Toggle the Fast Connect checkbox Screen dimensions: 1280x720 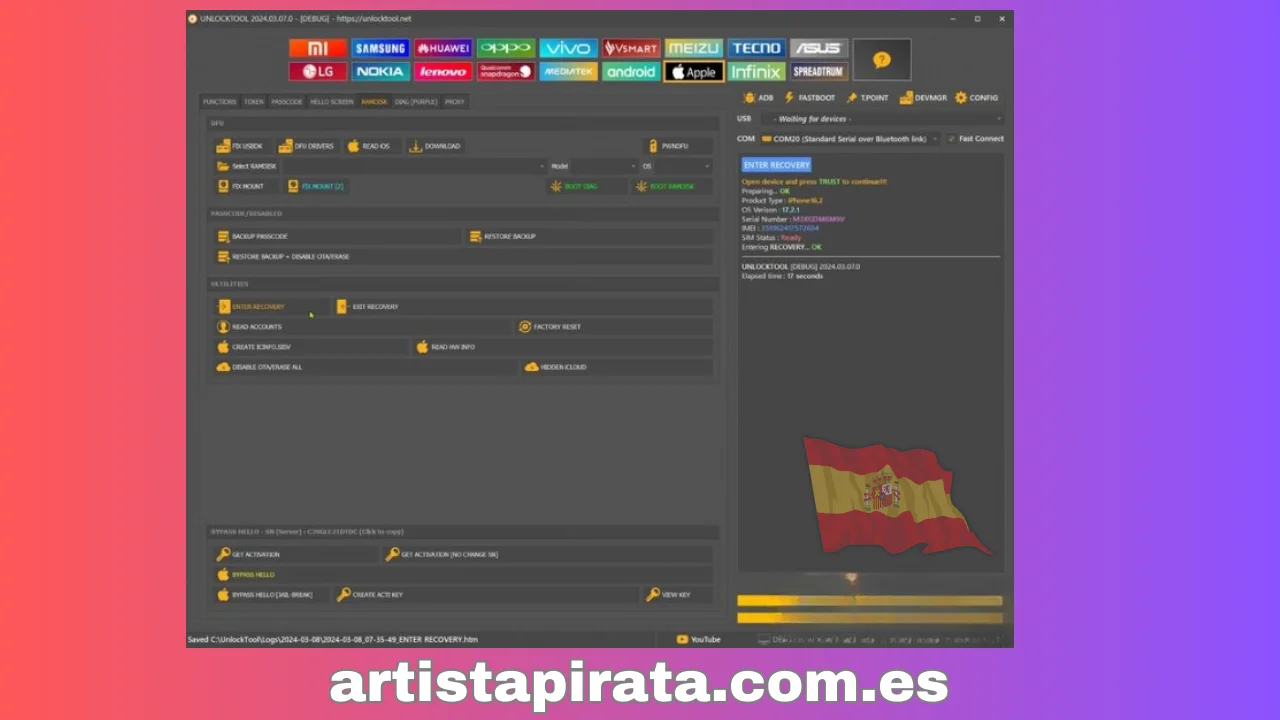(952, 139)
